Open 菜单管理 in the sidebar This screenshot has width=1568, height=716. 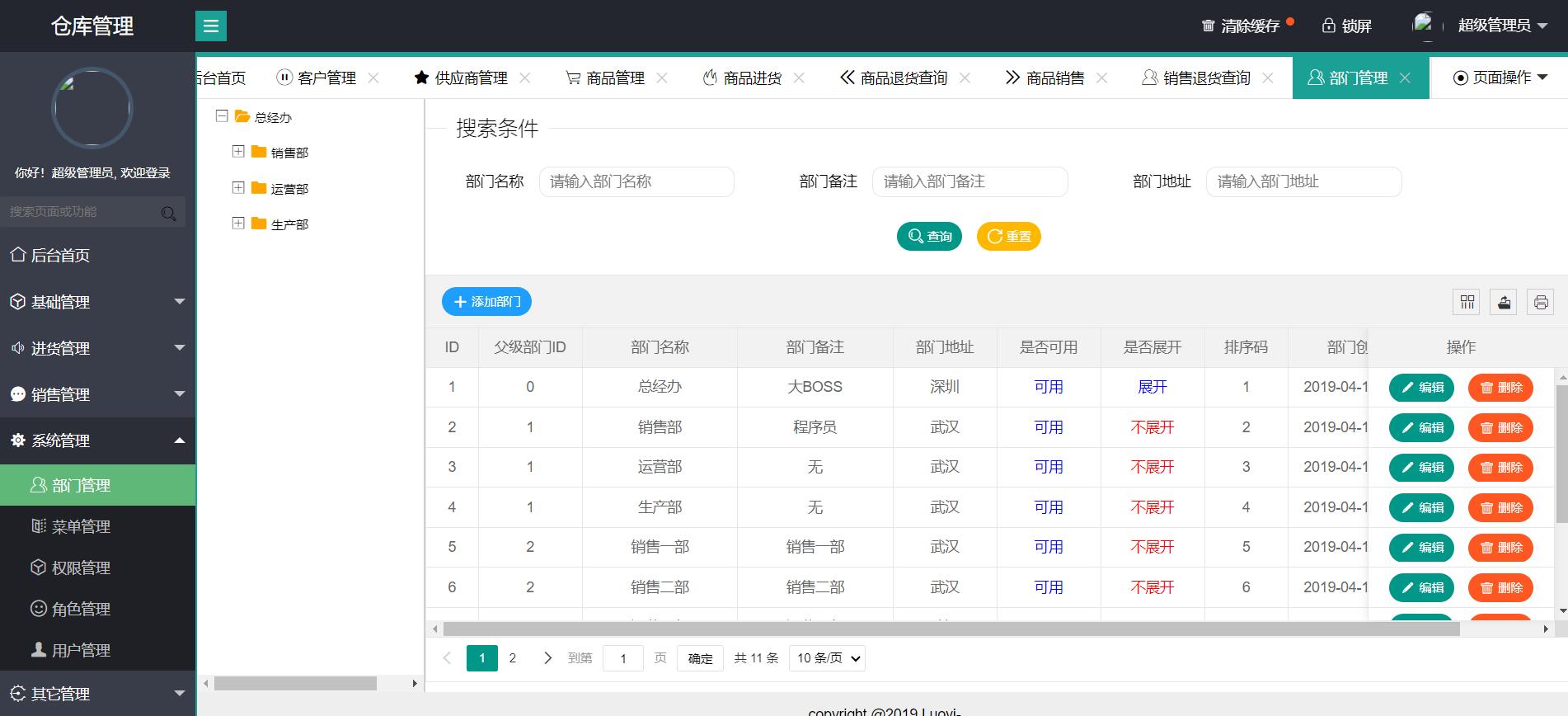(97, 526)
